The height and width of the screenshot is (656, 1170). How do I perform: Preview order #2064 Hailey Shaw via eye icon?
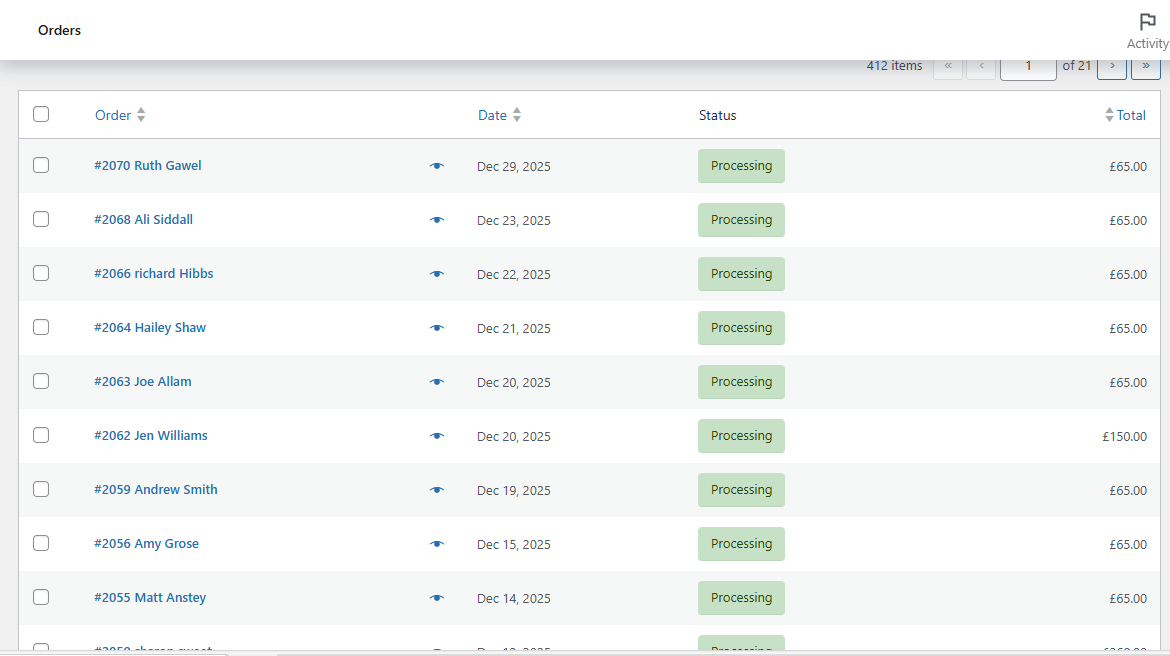coord(437,328)
